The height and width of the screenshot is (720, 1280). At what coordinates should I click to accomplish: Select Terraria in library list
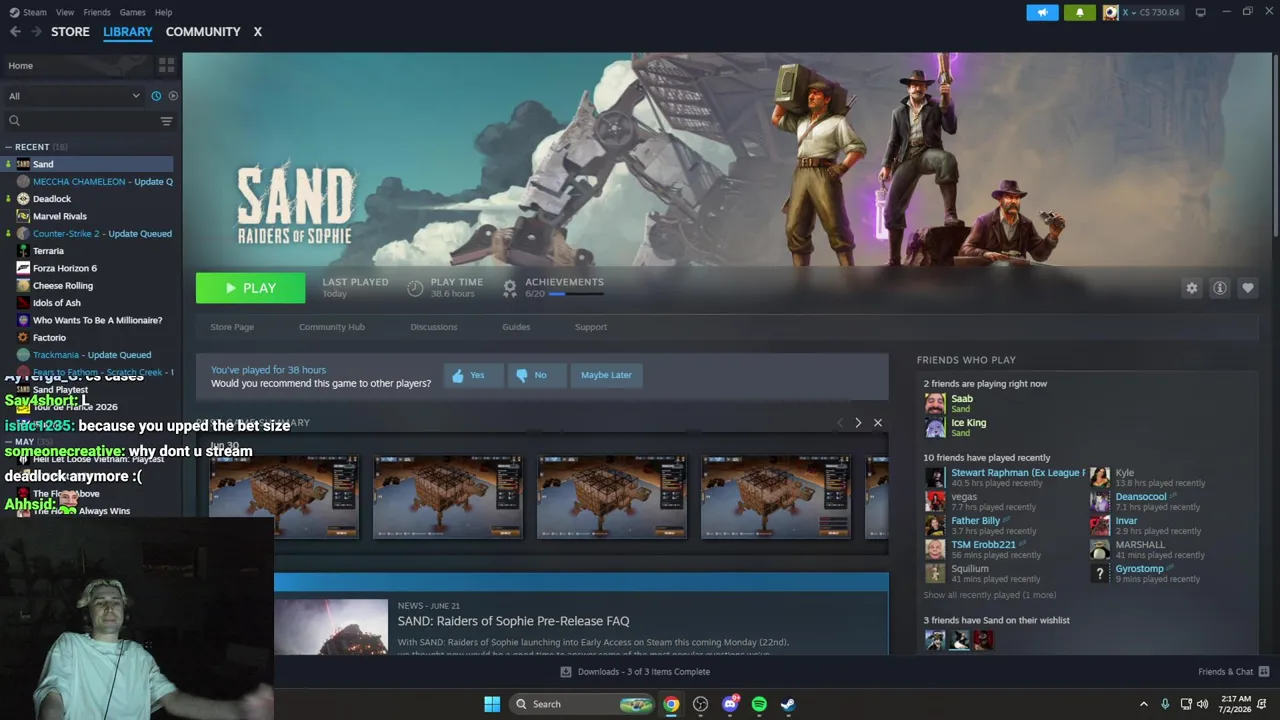click(x=48, y=251)
